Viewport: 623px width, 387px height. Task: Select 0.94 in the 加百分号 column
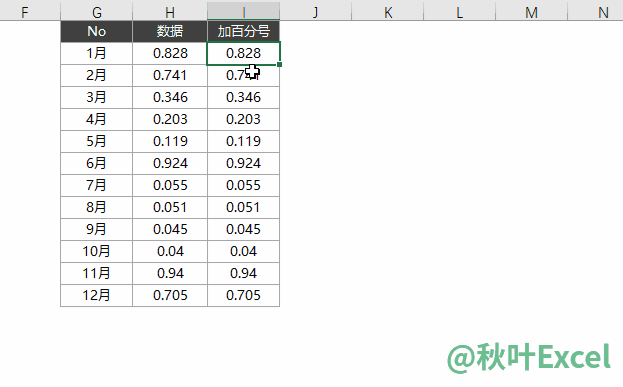point(244,273)
